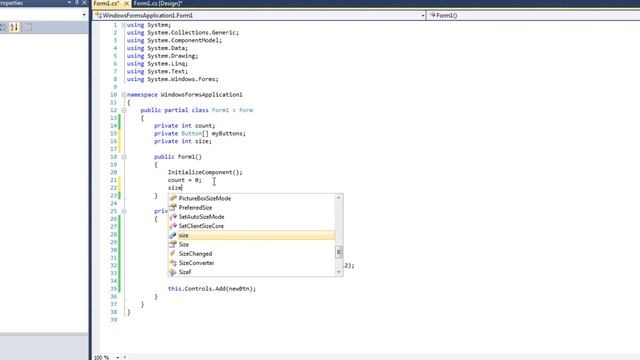The image size is (640, 360).
Task: Click the property icon beside Size
Action: [173, 244]
